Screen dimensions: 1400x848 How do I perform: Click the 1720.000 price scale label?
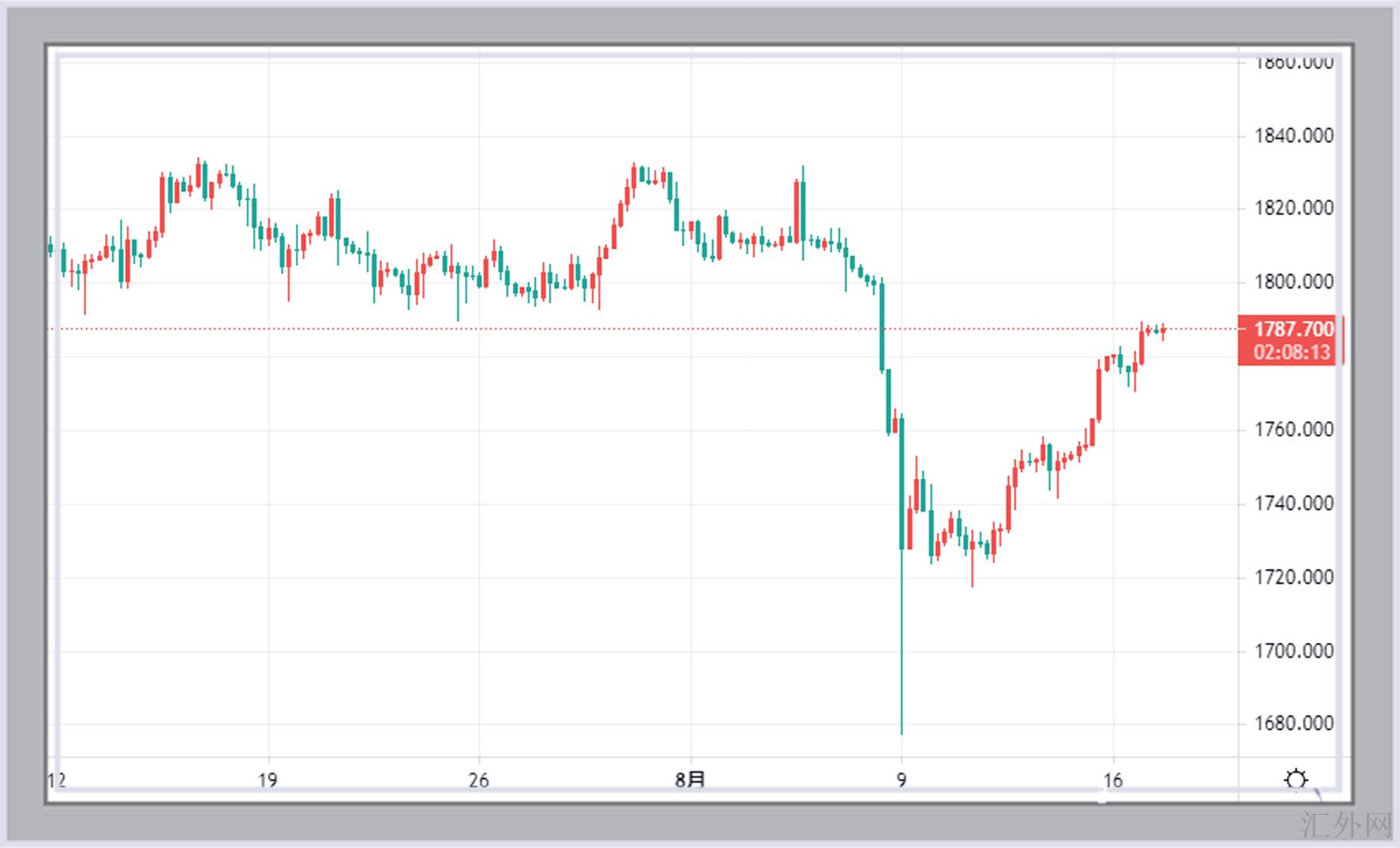(x=1293, y=578)
